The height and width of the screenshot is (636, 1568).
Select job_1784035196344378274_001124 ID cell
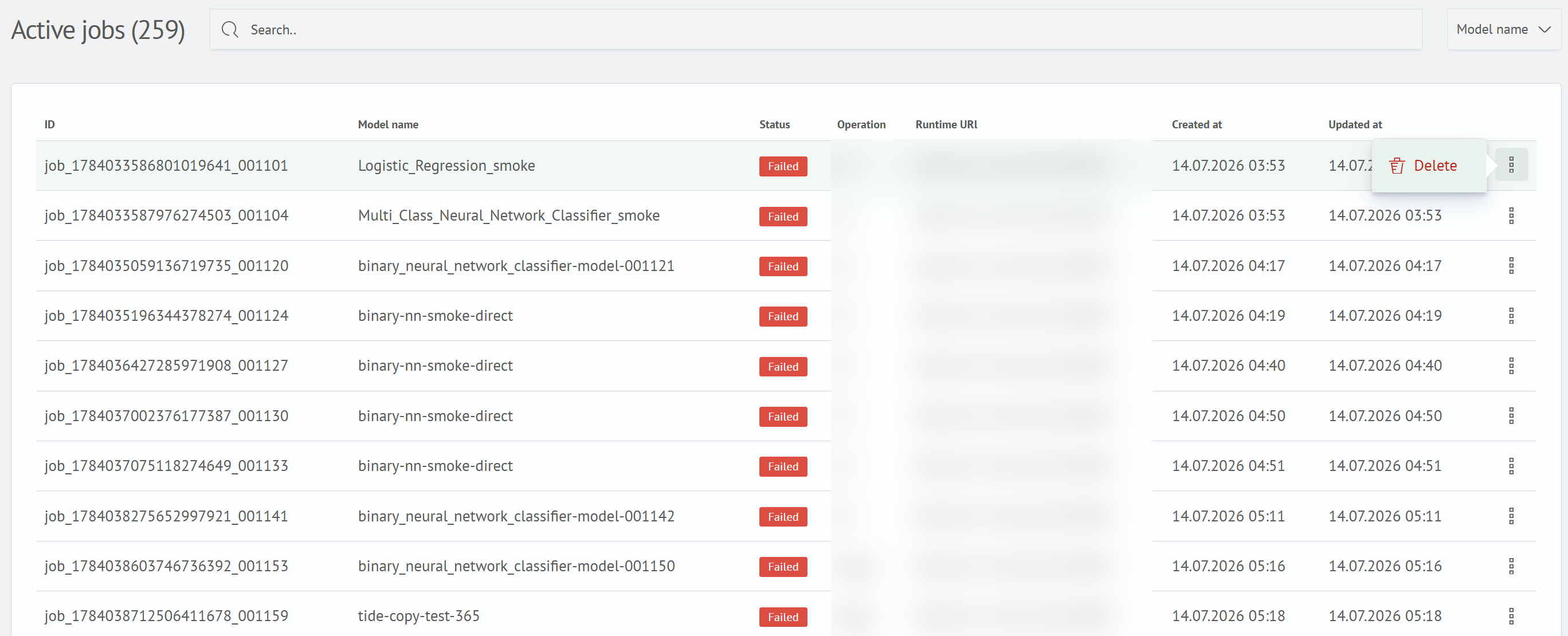click(x=166, y=316)
